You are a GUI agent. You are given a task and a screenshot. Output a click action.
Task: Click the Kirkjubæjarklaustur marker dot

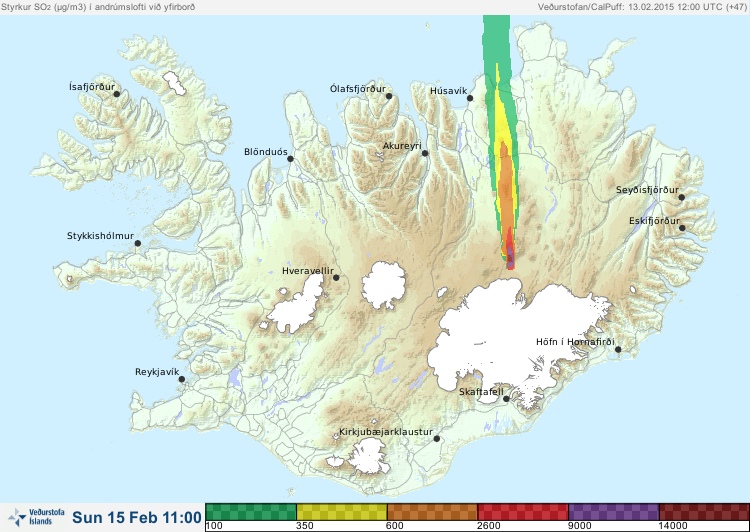pyautogui.click(x=436, y=438)
